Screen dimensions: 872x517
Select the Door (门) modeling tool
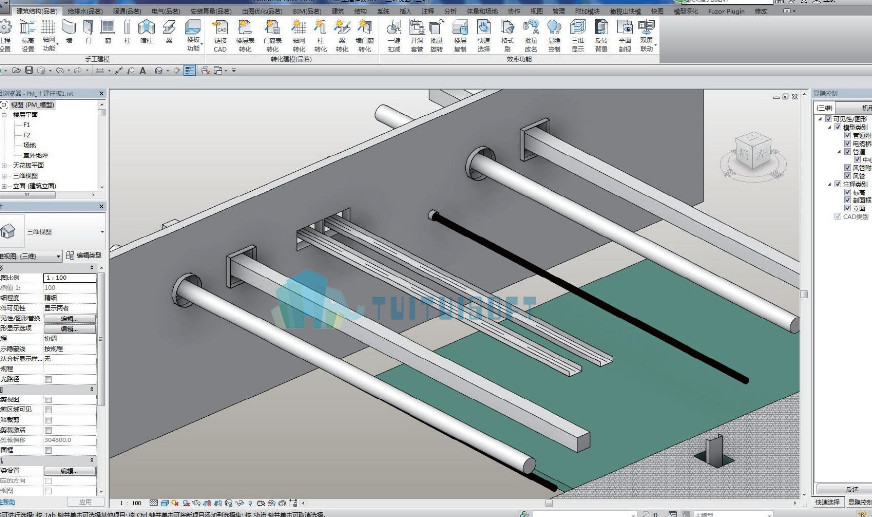(x=88, y=31)
